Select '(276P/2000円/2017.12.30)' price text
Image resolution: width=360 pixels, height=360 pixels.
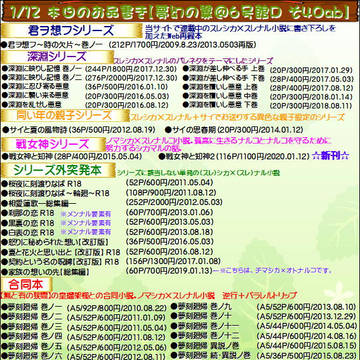click(x=131, y=78)
